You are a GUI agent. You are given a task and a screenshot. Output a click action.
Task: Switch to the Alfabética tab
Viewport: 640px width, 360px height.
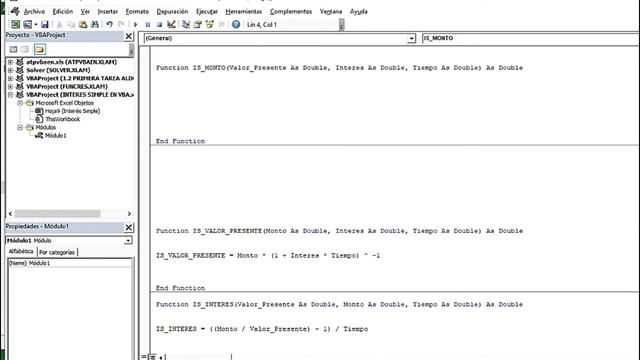pos(21,251)
